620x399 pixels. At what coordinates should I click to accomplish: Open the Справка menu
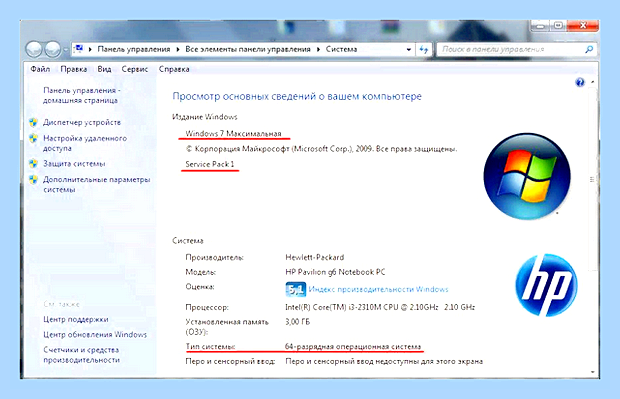click(x=174, y=69)
